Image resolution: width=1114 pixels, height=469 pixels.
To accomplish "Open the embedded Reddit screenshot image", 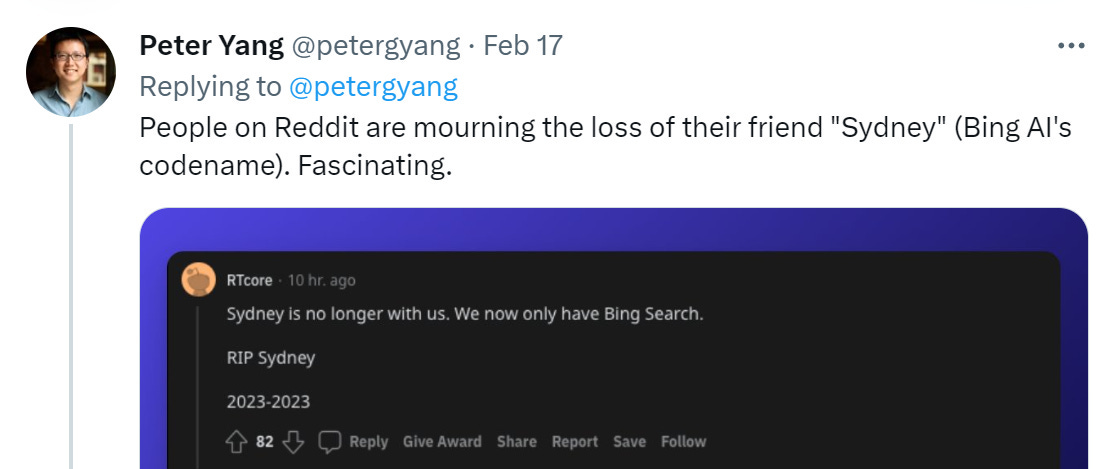I will click(x=613, y=338).
